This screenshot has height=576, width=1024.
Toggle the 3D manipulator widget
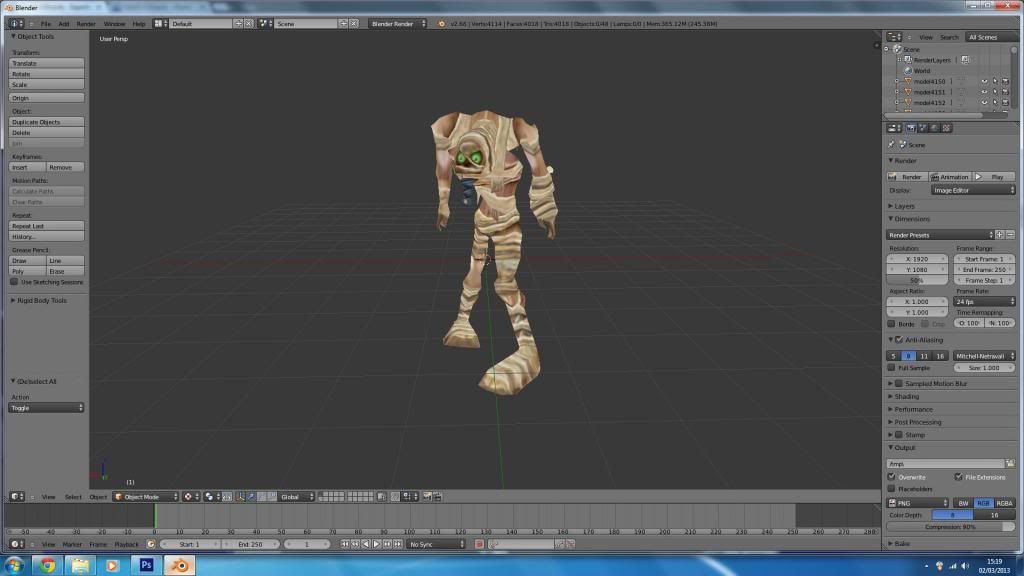pos(240,497)
